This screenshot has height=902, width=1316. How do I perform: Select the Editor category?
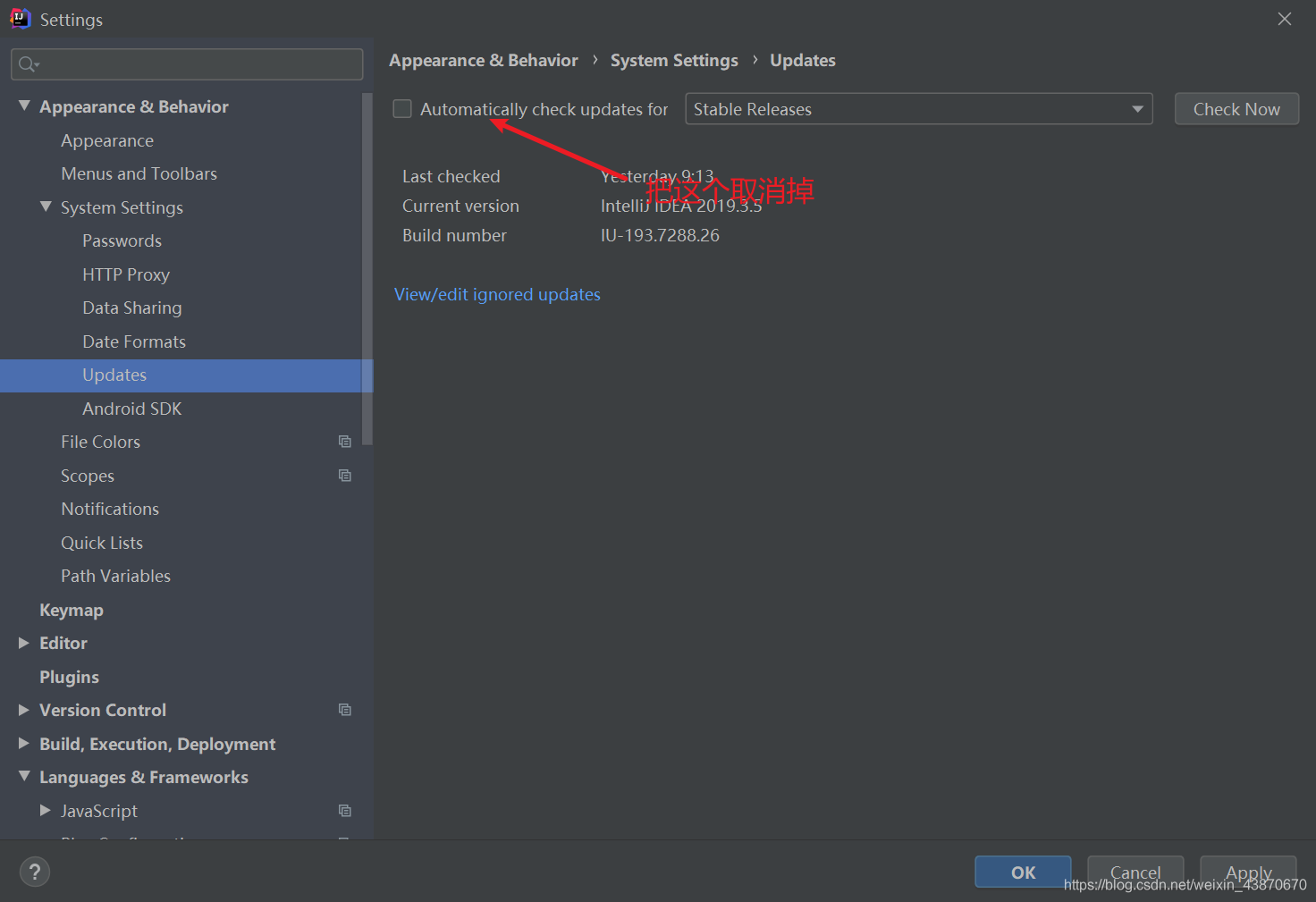[63, 643]
